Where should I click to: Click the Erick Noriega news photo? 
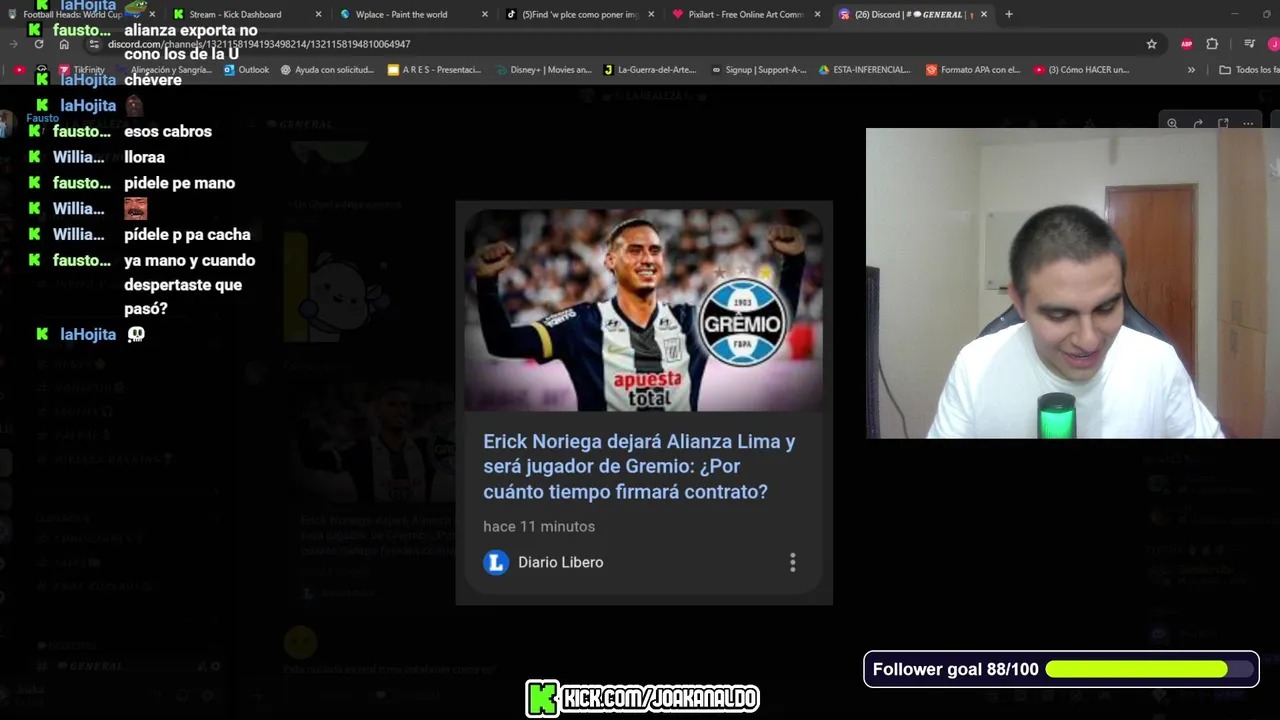point(644,310)
